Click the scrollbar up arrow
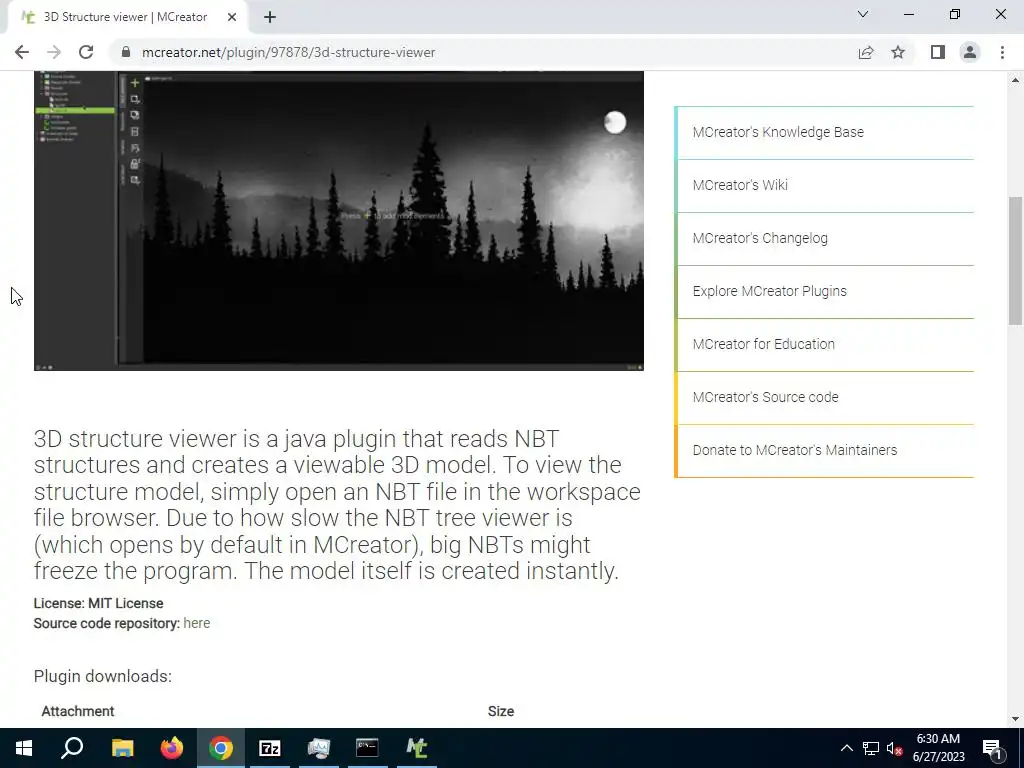Image resolution: width=1024 pixels, height=768 pixels. pos(1016,80)
